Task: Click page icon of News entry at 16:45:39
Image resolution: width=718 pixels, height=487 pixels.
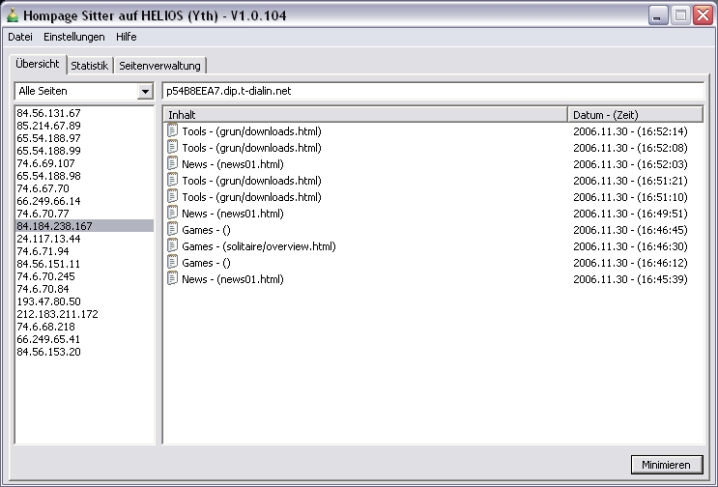Action: [x=172, y=279]
